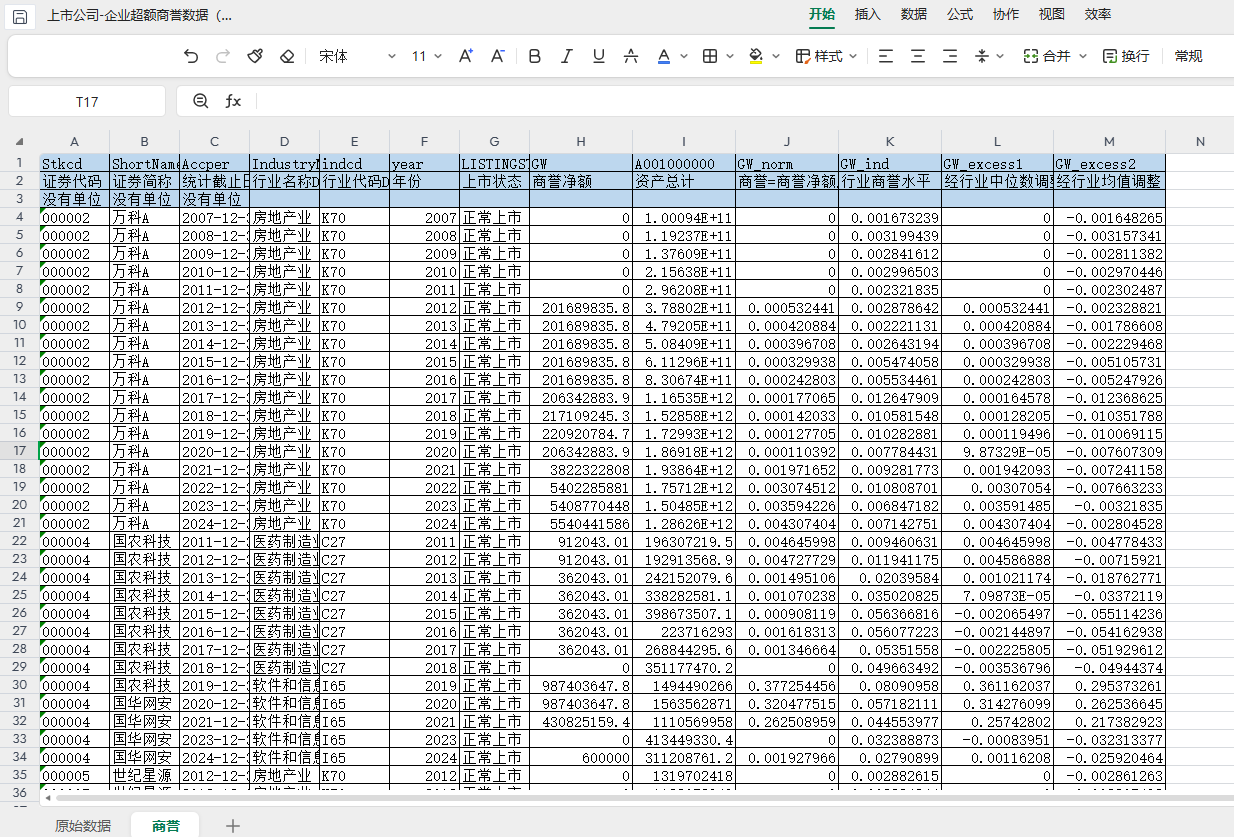This screenshot has height=837, width=1234.
Task: Align text center
Action: [x=917, y=56]
